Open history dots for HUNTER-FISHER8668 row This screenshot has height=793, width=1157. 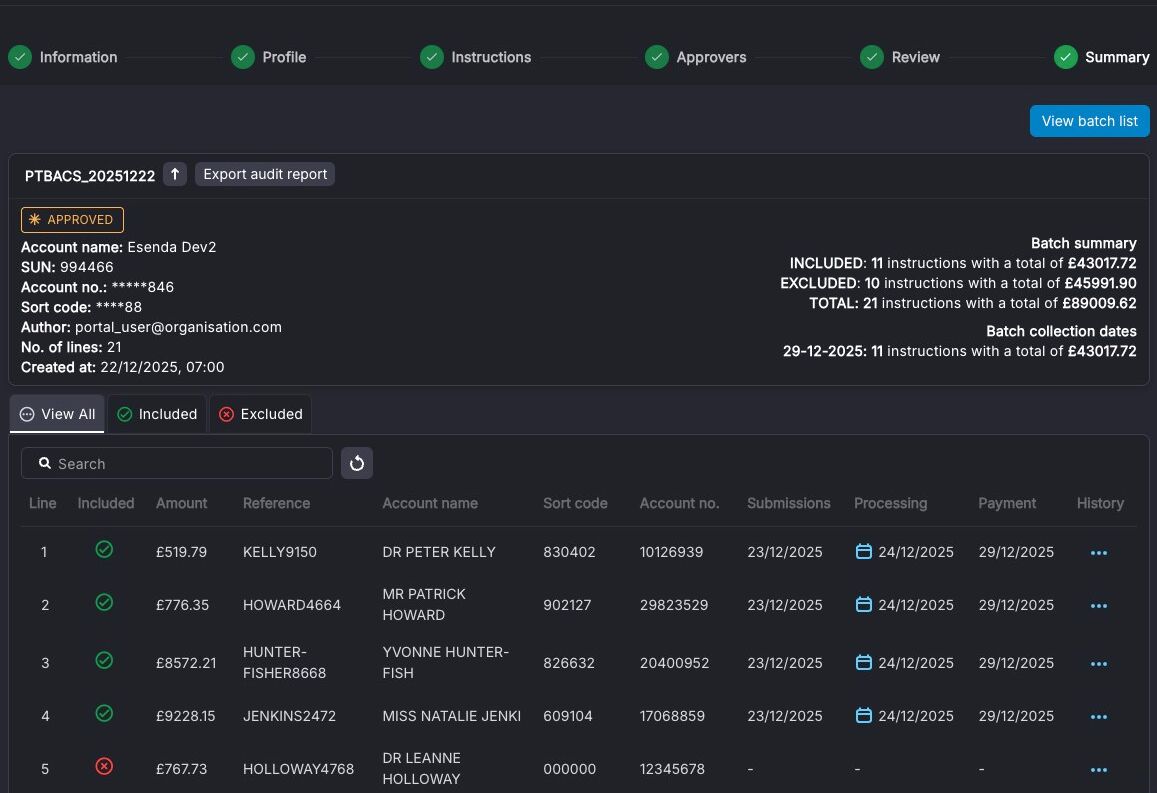(x=1099, y=664)
